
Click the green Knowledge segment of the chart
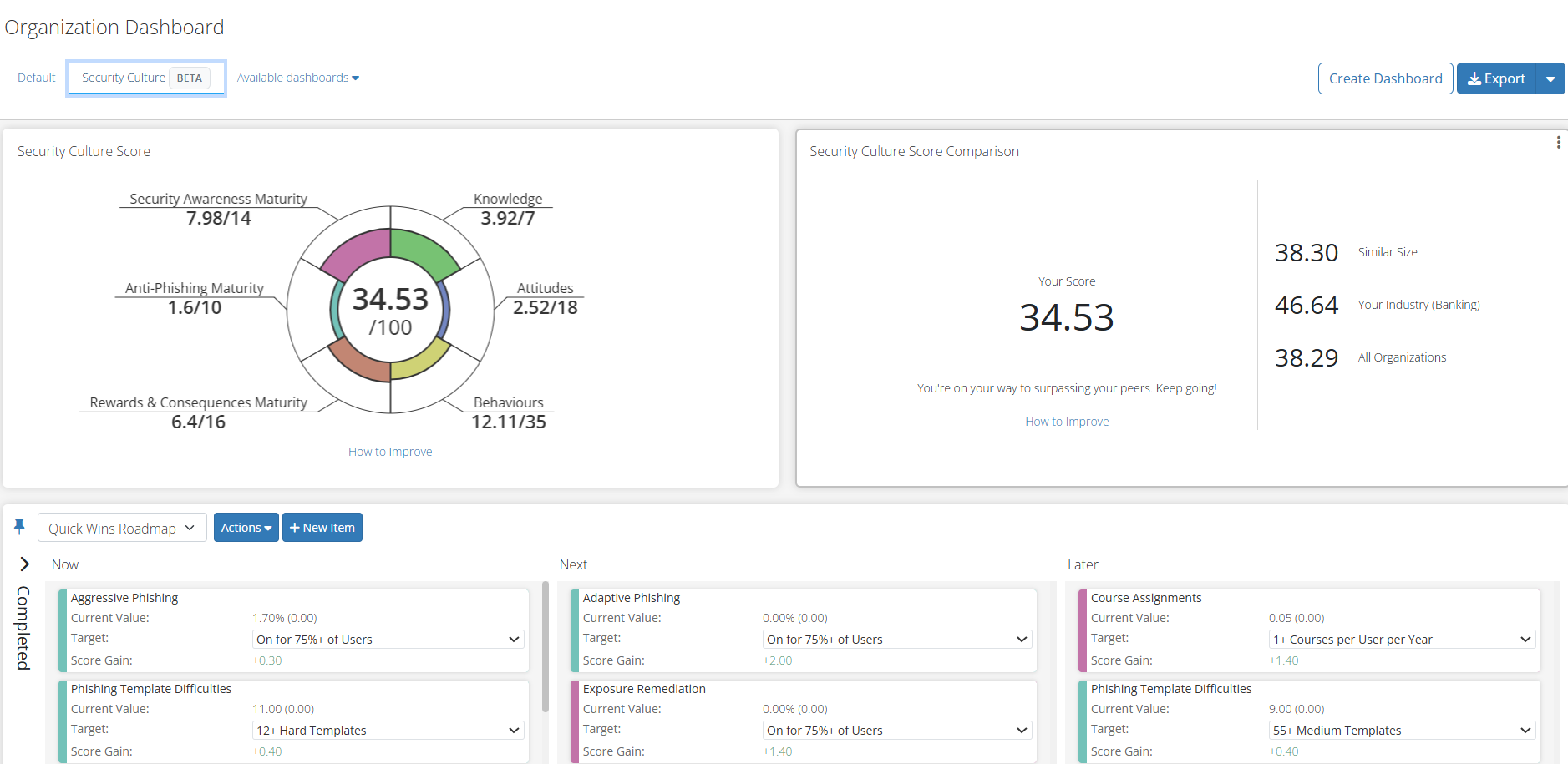coord(422,250)
